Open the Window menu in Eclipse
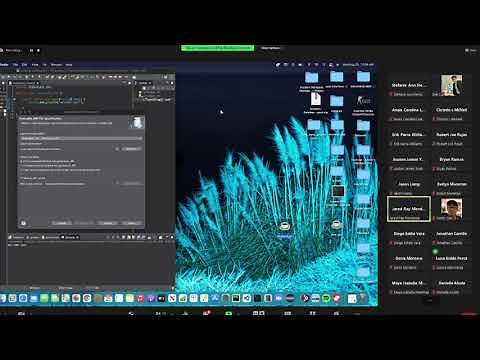 [56, 65]
